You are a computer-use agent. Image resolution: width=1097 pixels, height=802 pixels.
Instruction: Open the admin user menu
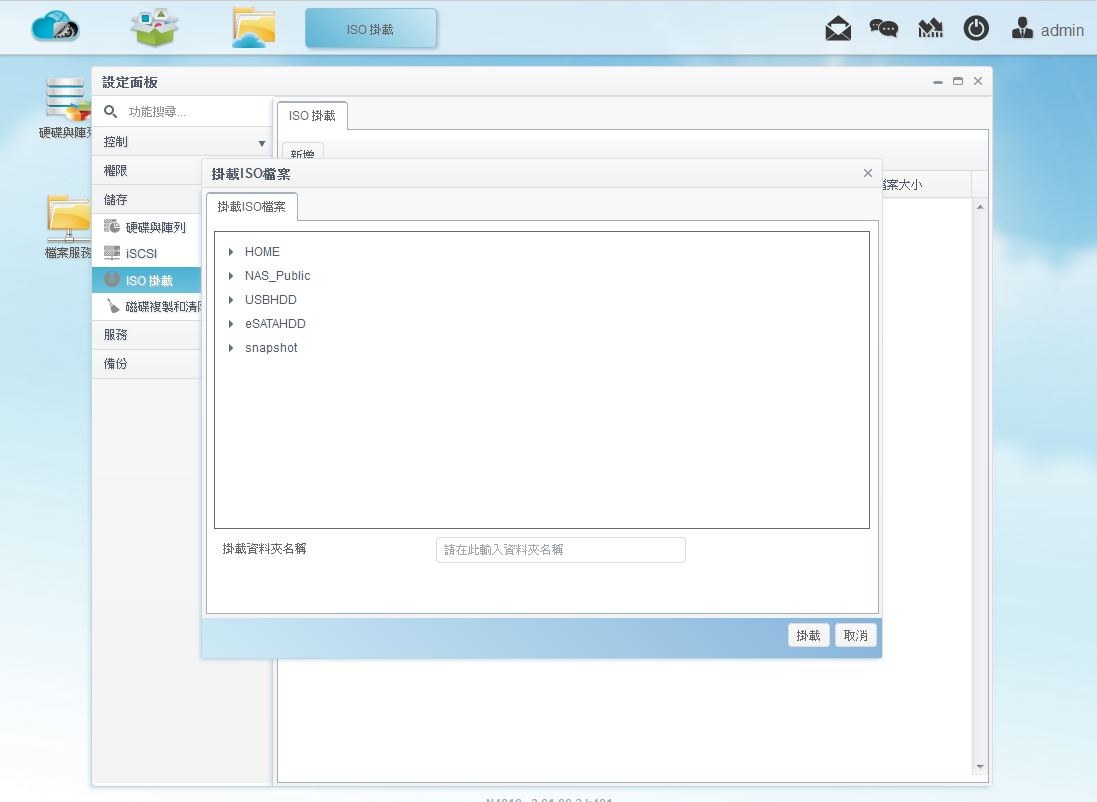[x=1047, y=29]
